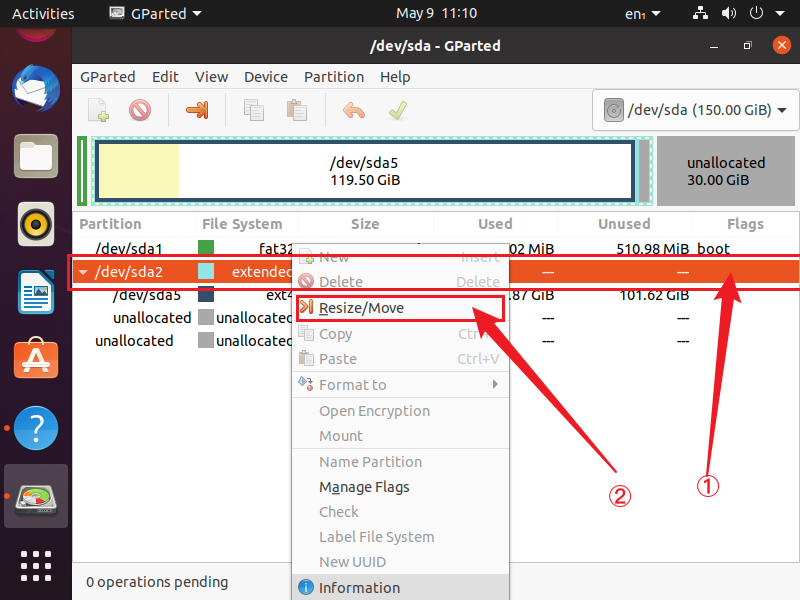This screenshot has width=800, height=600.
Task: Choose Name Partition in context menu
Action: [401, 462]
